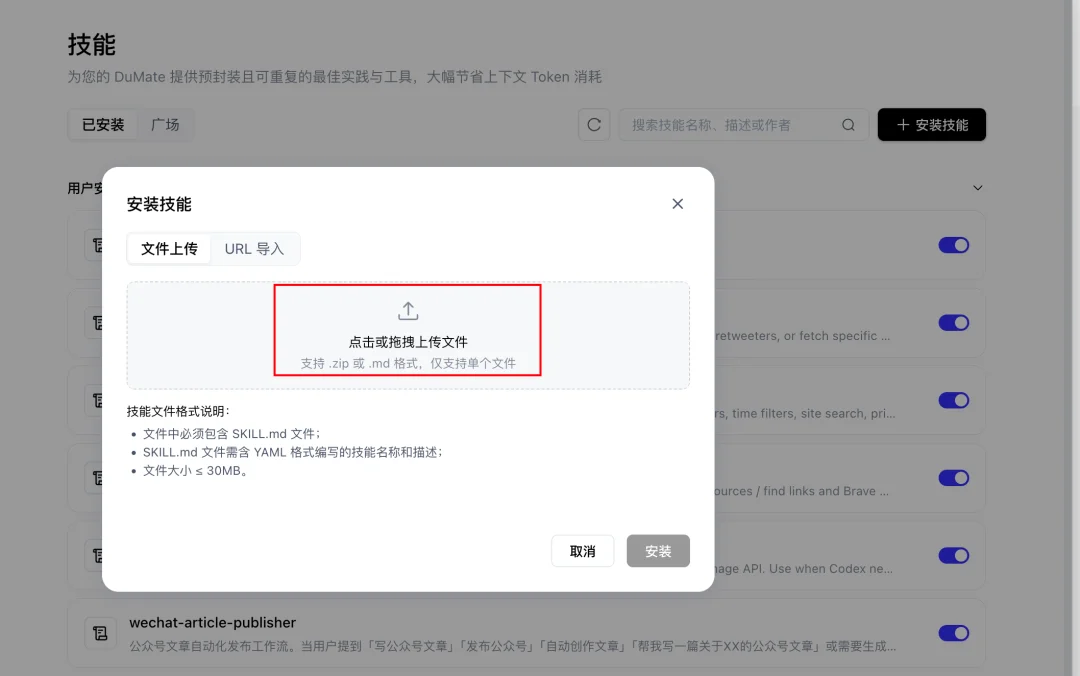
Task: Collapse the user skills section with the chevron
Action: pos(977,187)
